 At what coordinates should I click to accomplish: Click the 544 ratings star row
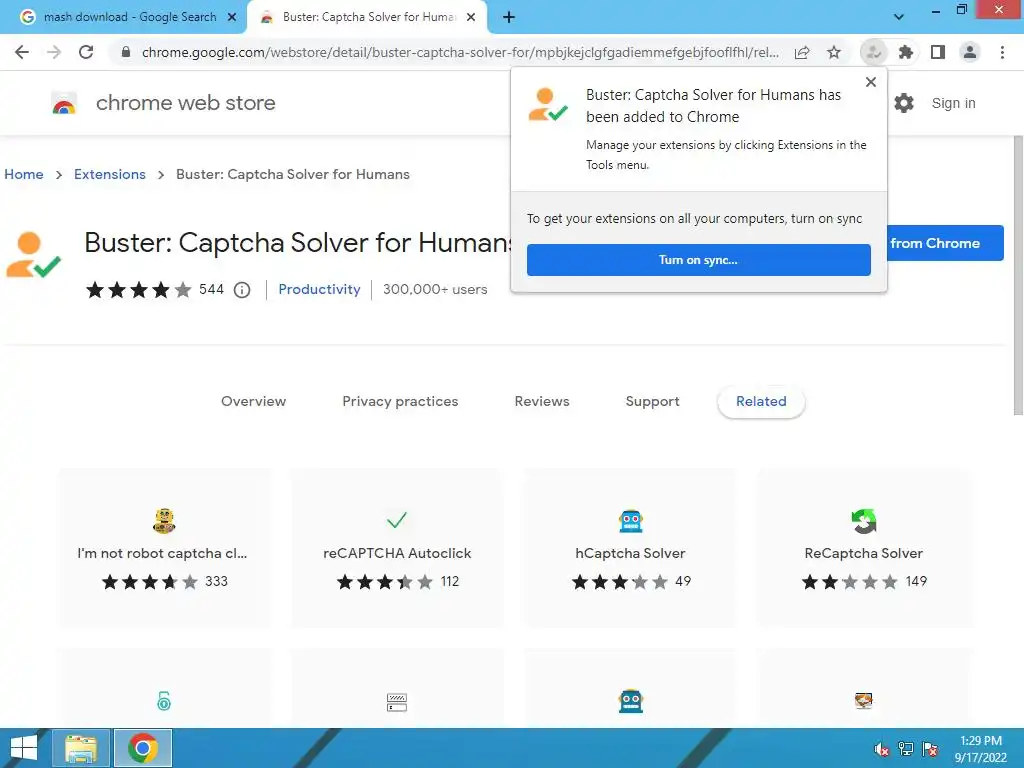(x=139, y=290)
